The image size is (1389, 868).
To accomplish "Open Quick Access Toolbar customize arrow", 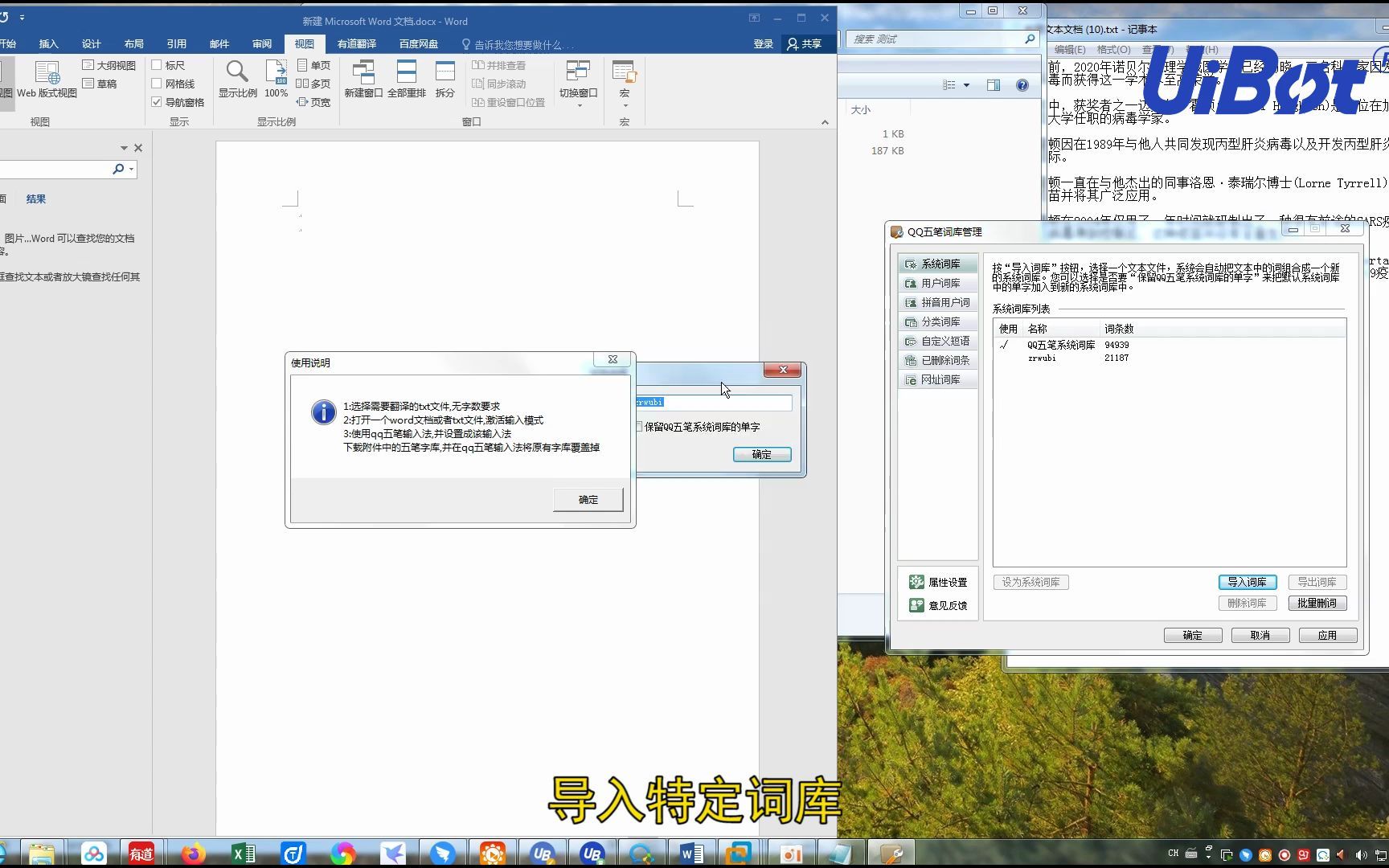I will [x=22, y=17].
